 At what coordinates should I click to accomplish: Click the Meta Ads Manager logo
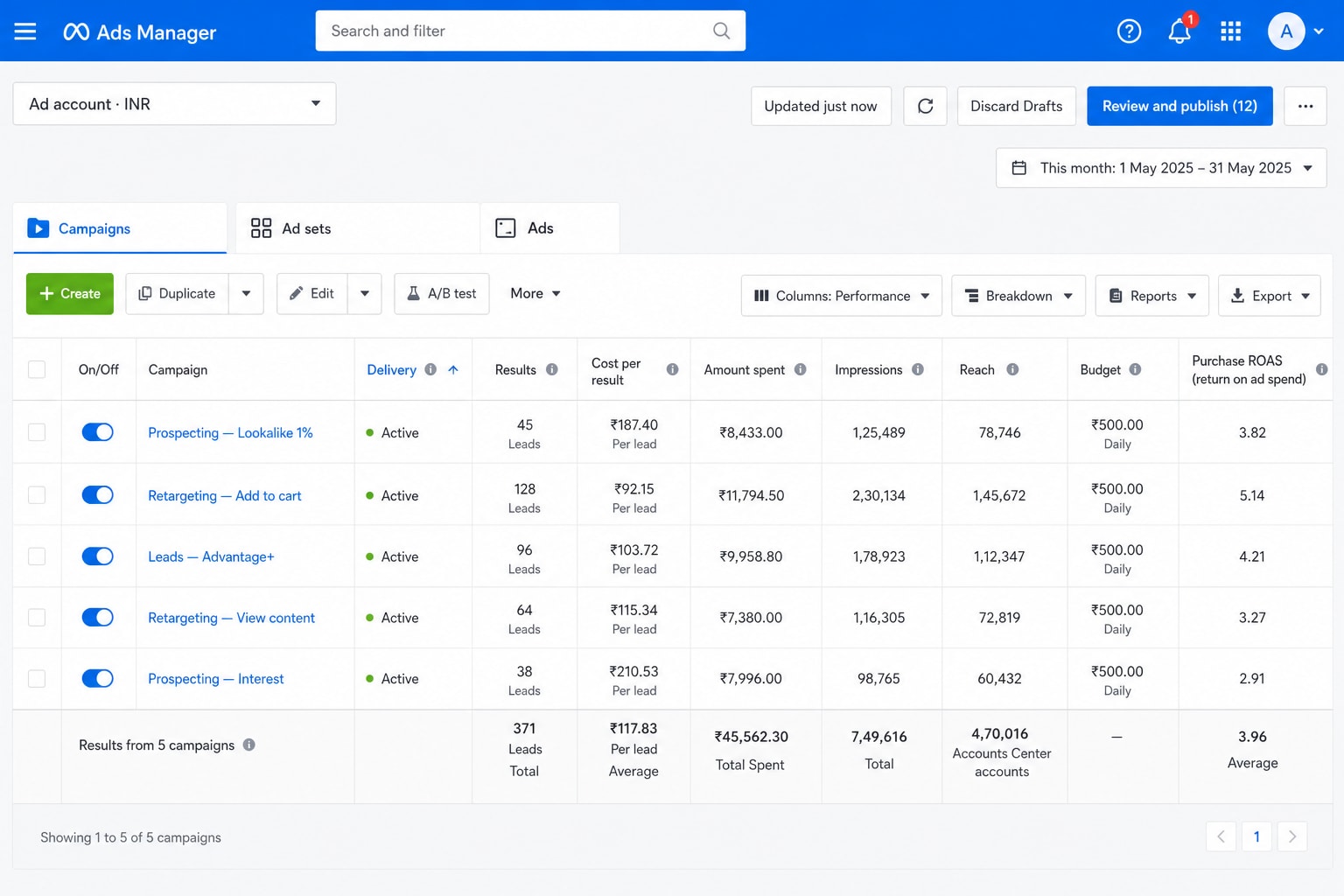[x=139, y=32]
